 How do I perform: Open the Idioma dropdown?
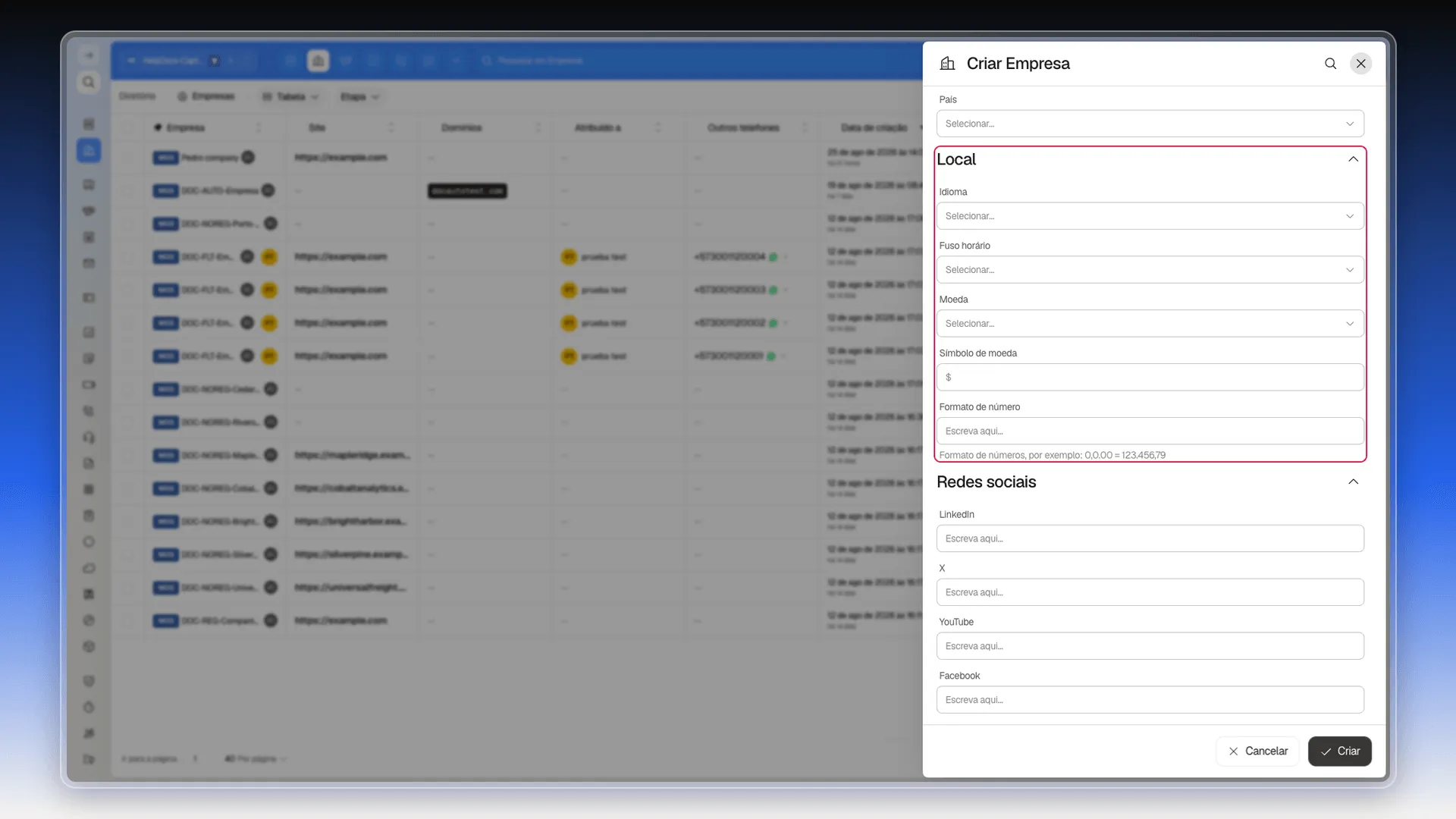click(x=1150, y=216)
